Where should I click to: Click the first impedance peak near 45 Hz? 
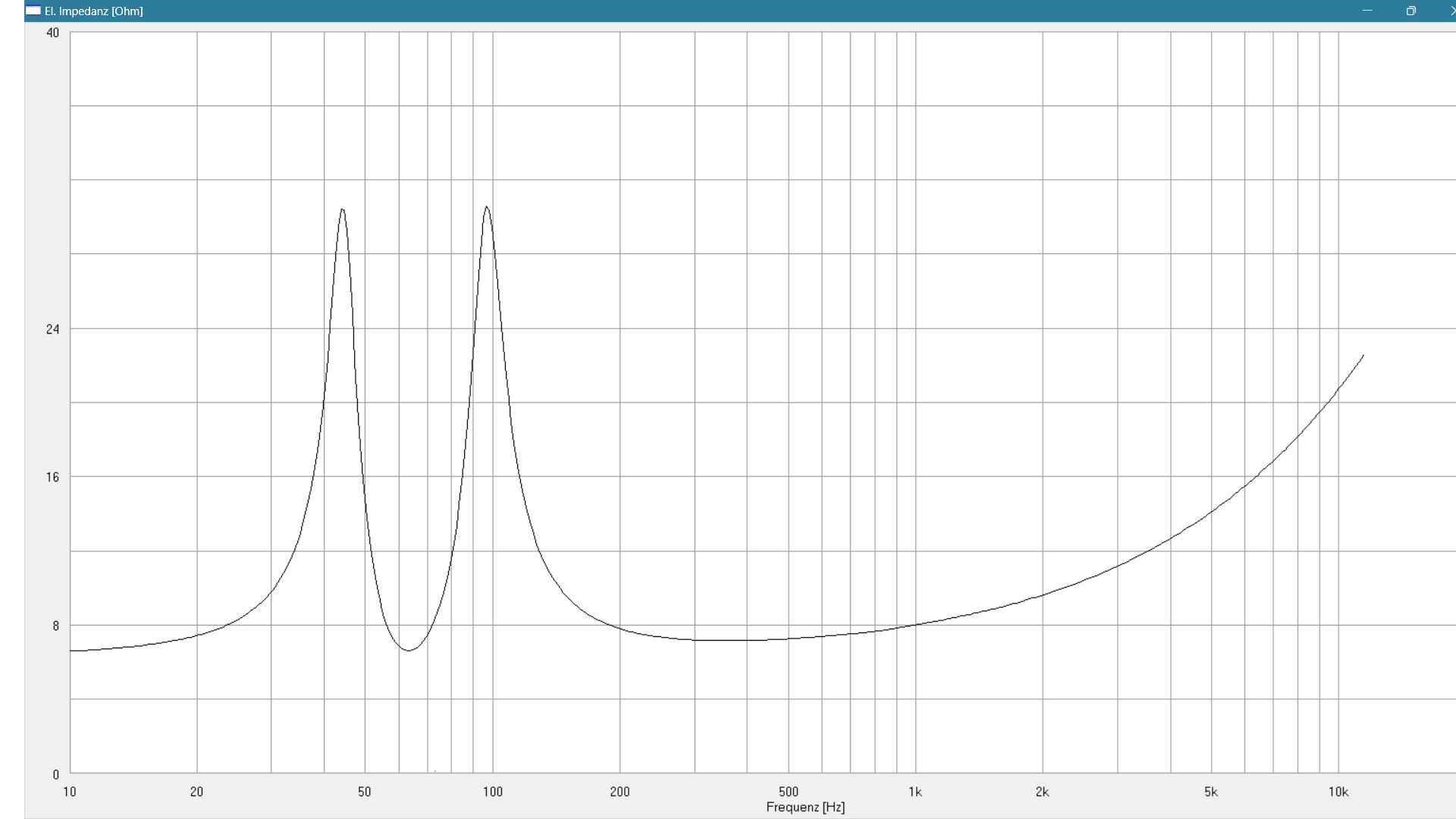[343, 210]
